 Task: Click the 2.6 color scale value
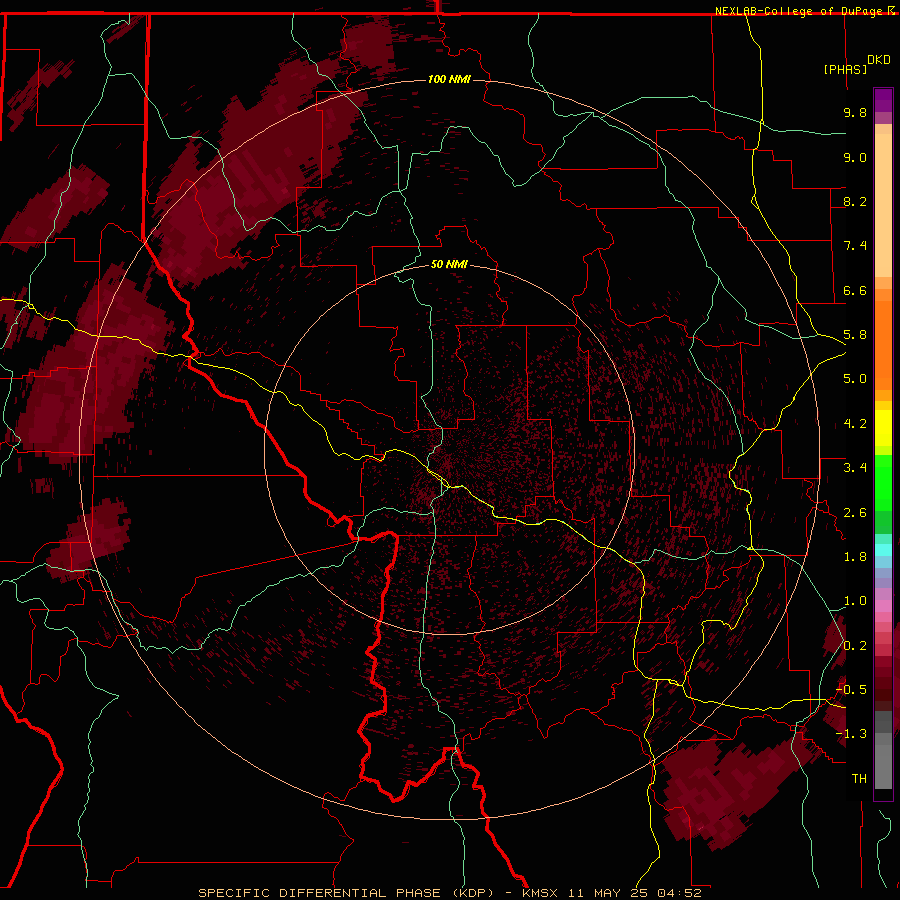[x=855, y=513]
